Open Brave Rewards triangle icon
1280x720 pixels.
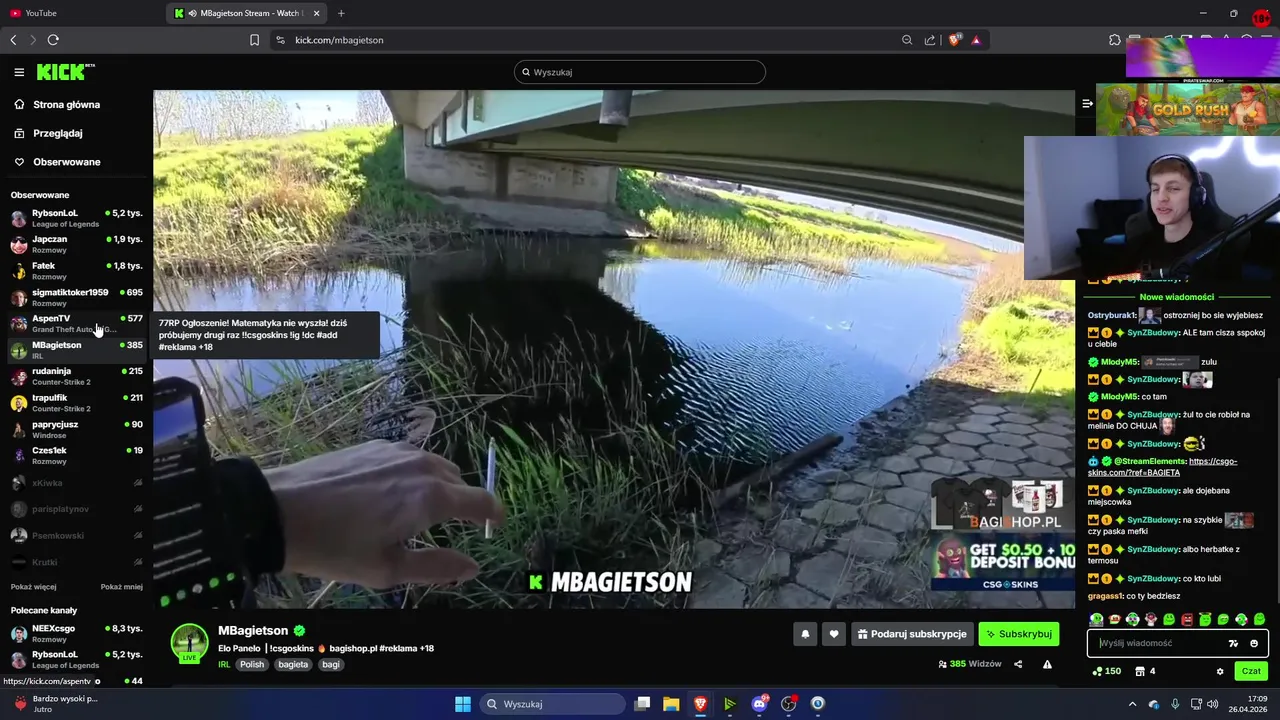click(x=976, y=40)
